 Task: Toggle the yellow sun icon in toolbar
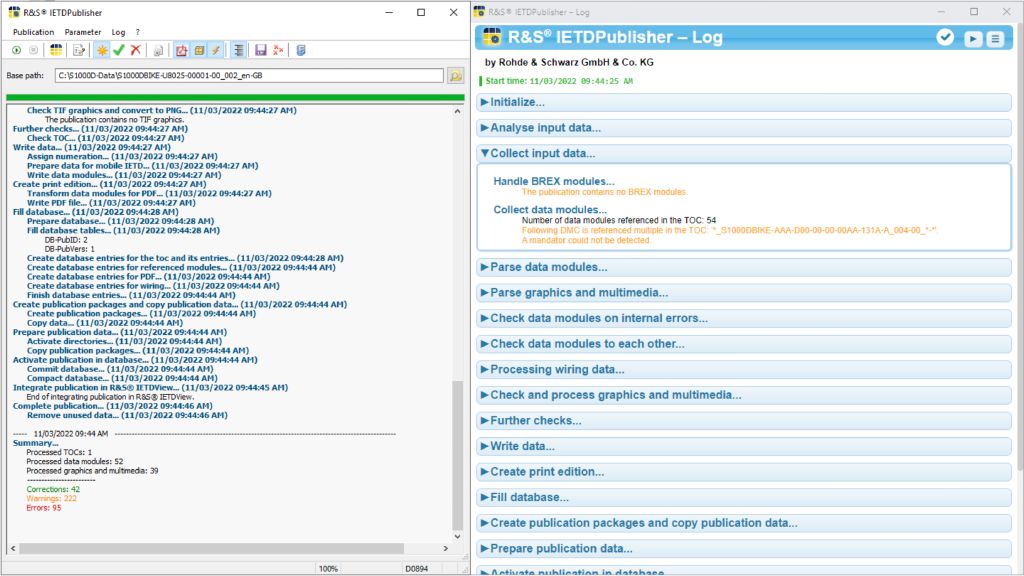(103, 50)
